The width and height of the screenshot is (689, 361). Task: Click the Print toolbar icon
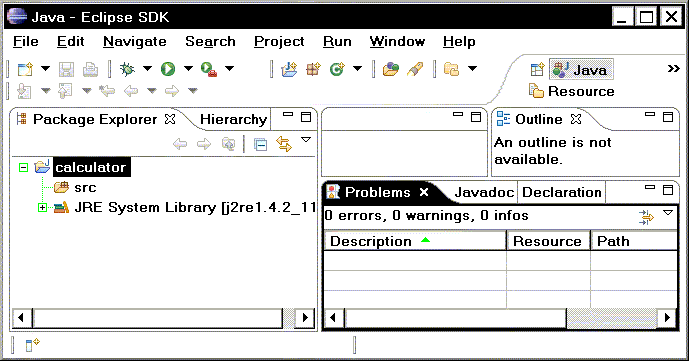point(90,69)
